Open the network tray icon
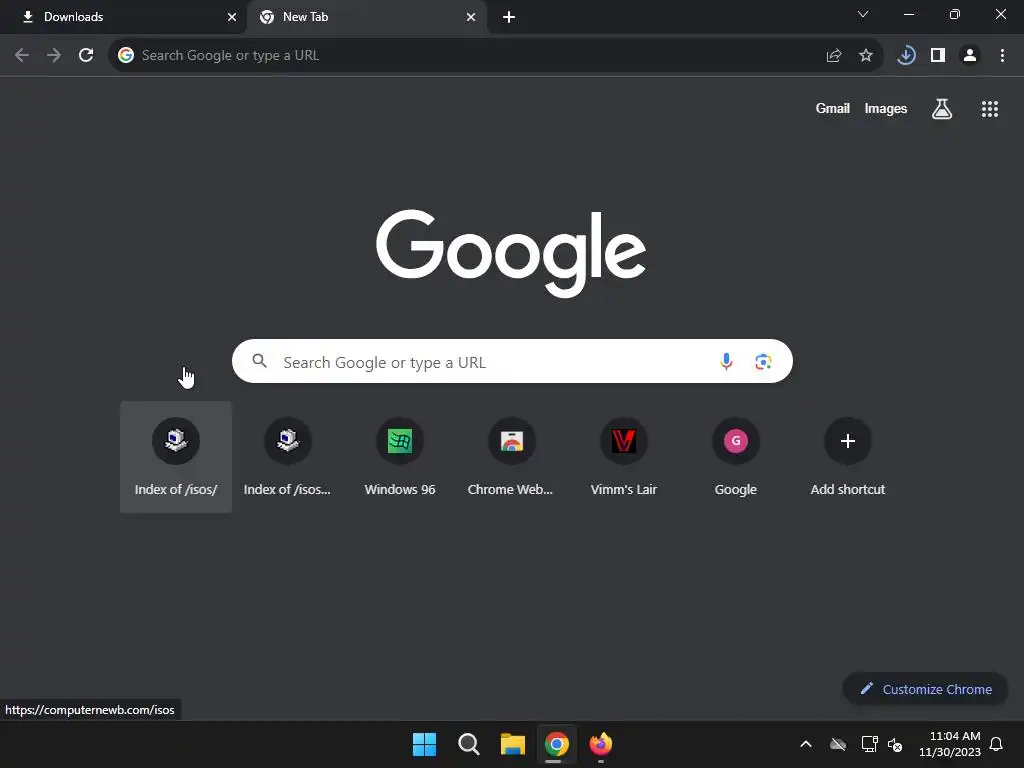This screenshot has height=768, width=1024. [869, 744]
